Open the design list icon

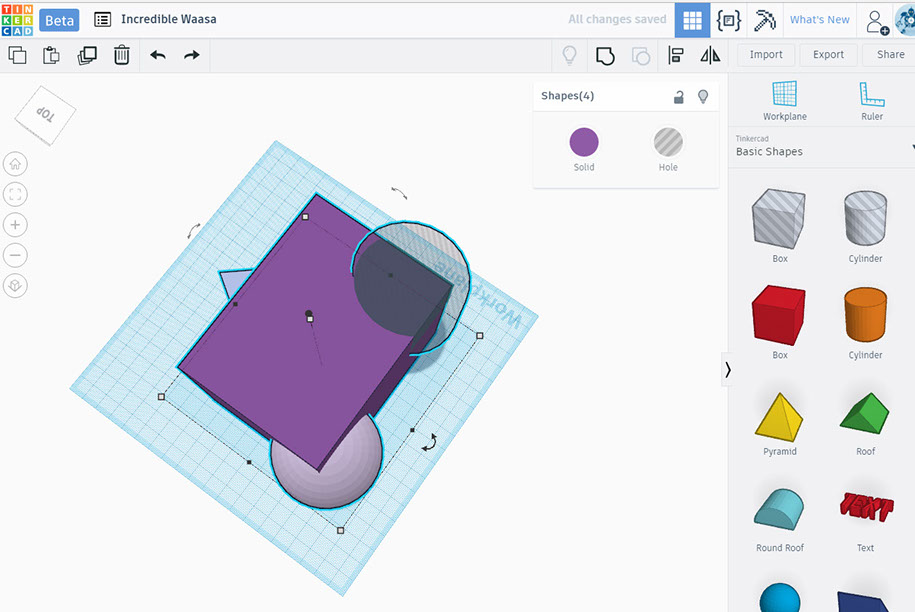pyautogui.click(x=103, y=20)
